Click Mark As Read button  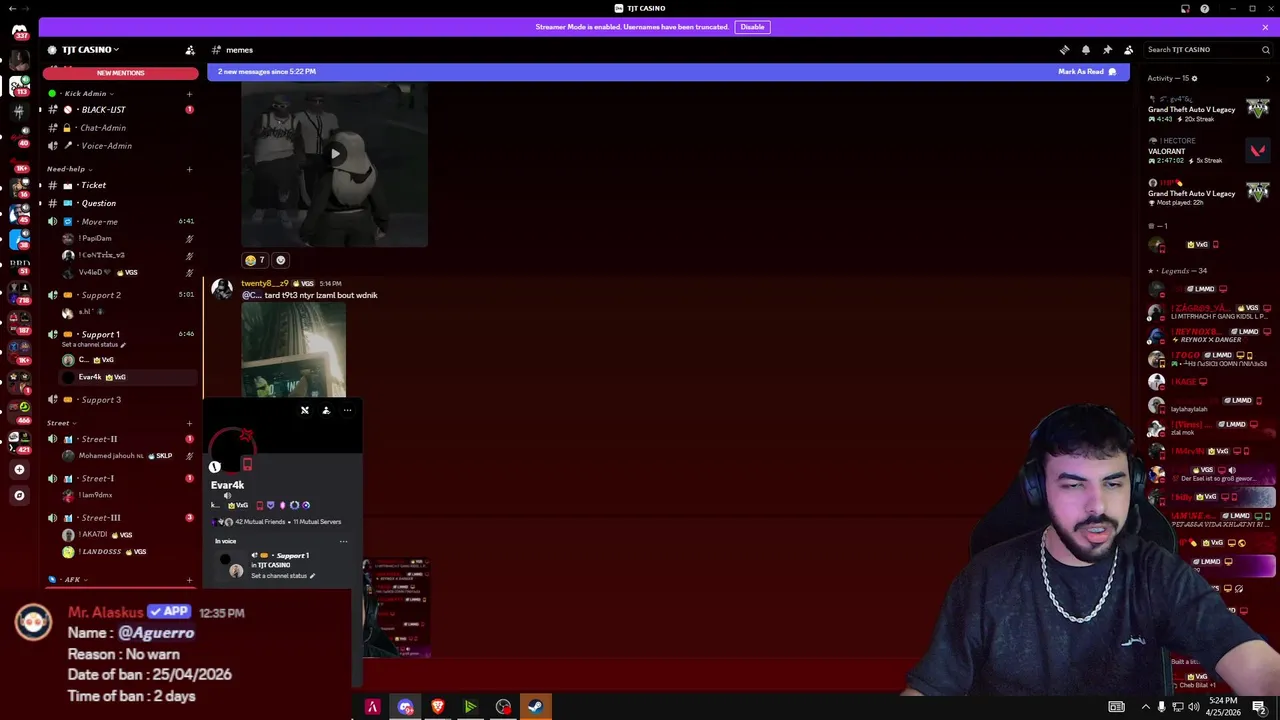click(1087, 72)
